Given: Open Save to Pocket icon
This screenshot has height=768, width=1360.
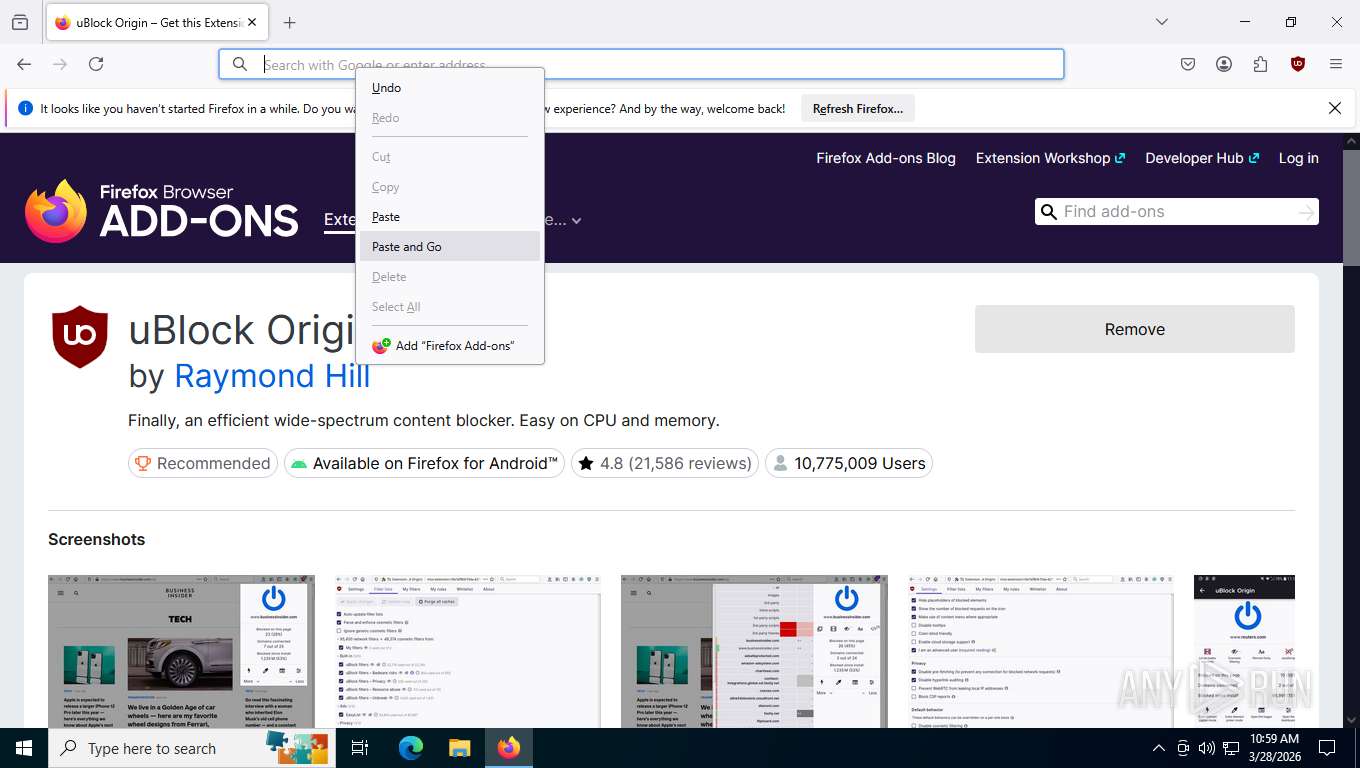Looking at the screenshot, I should click(x=1188, y=64).
